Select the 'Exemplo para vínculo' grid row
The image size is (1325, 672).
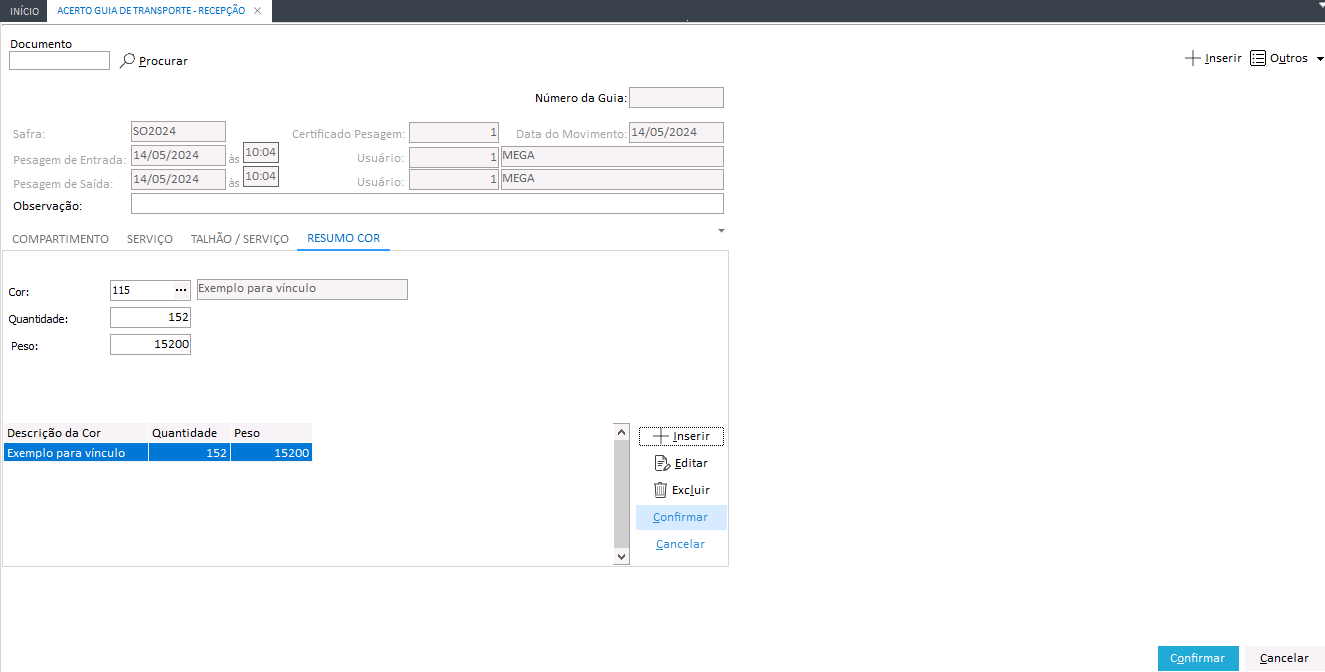pos(158,453)
